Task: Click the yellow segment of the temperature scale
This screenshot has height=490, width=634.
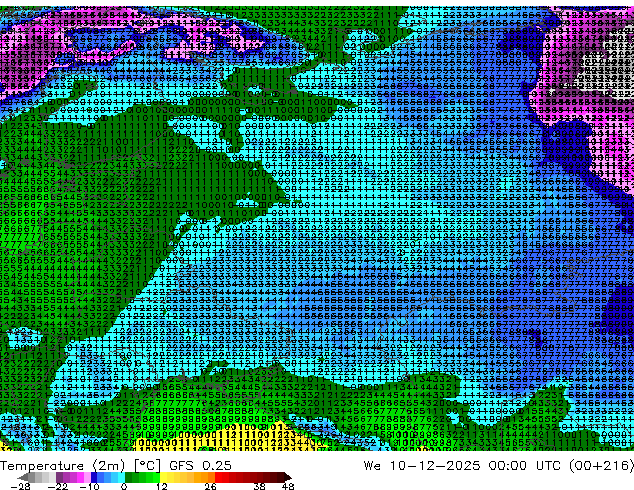Action: (163, 477)
